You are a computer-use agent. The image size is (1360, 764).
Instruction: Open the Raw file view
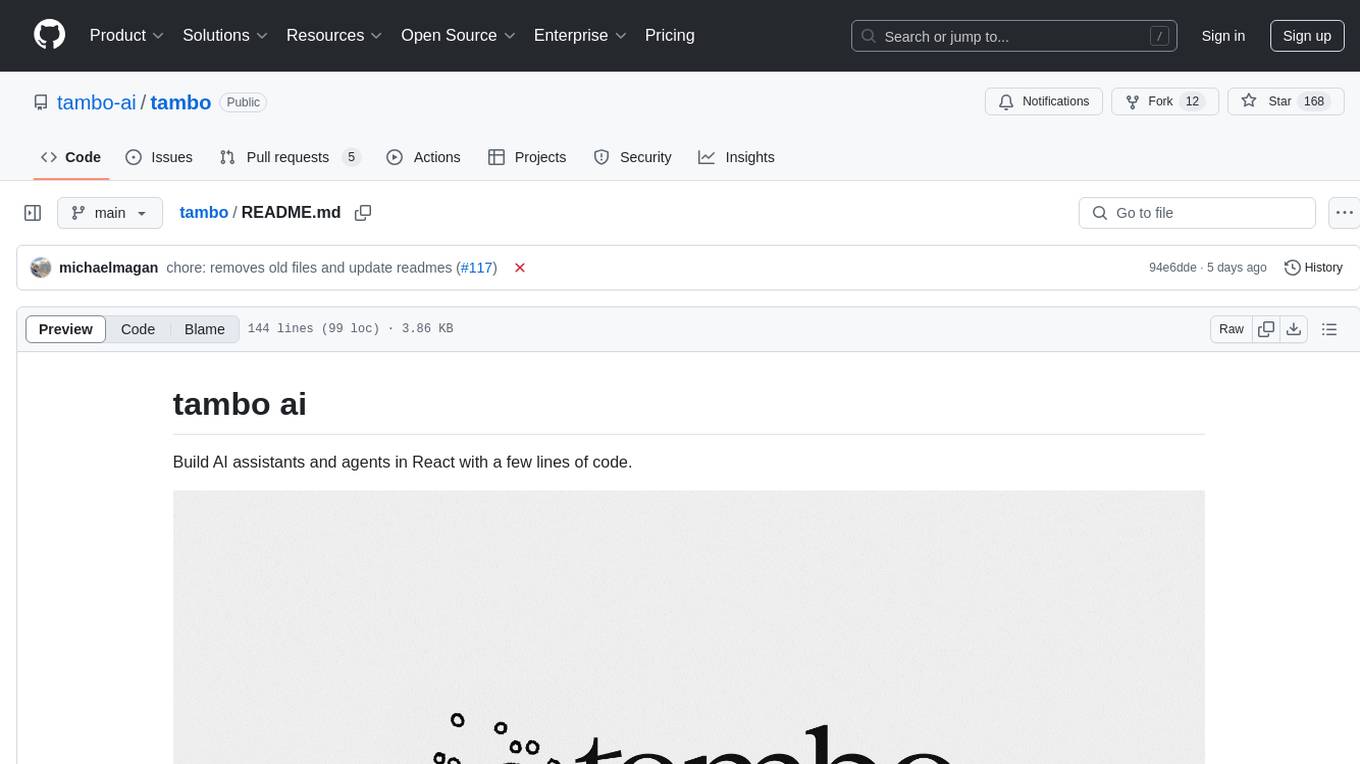tap(1231, 329)
